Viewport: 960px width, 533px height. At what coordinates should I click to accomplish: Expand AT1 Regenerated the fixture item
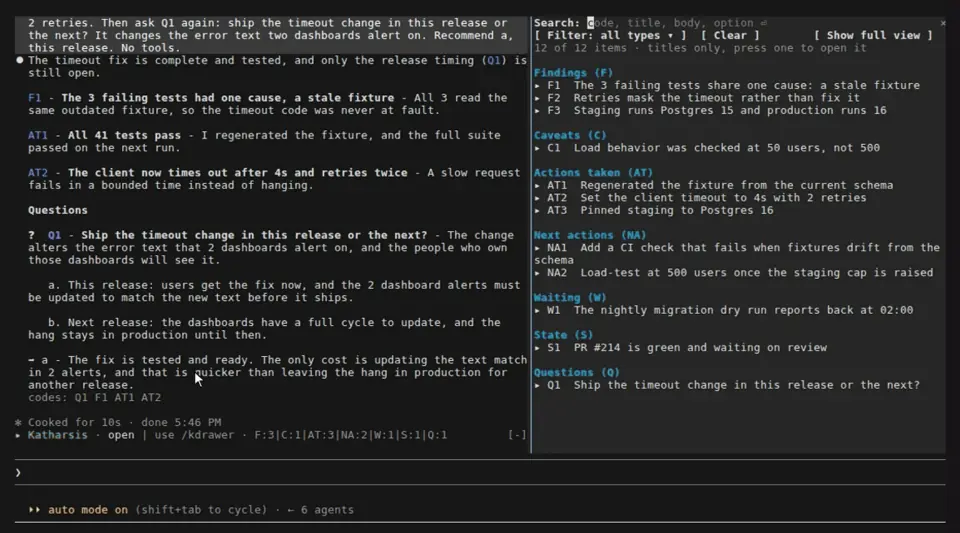(x=714, y=185)
